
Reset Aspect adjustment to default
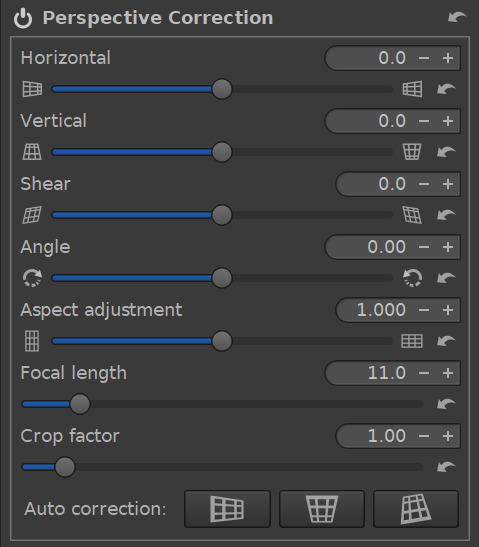tap(446, 341)
